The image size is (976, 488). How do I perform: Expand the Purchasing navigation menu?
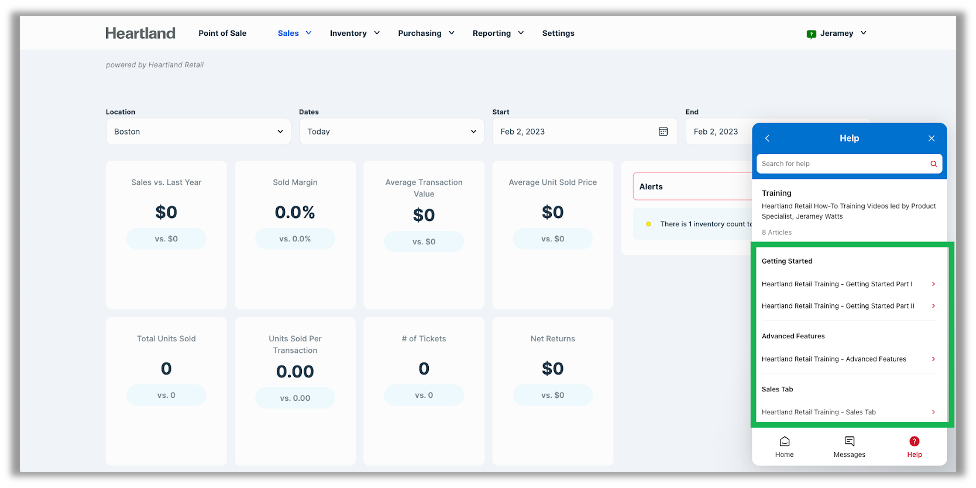pyautogui.click(x=426, y=33)
